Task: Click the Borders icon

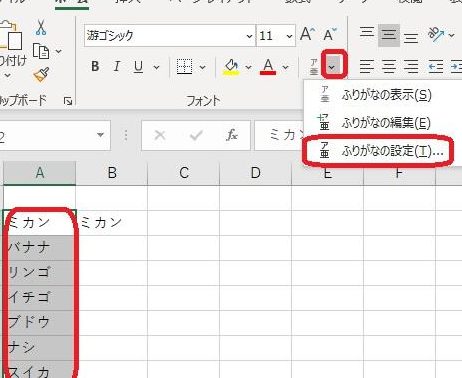Action: pyautogui.click(x=184, y=67)
